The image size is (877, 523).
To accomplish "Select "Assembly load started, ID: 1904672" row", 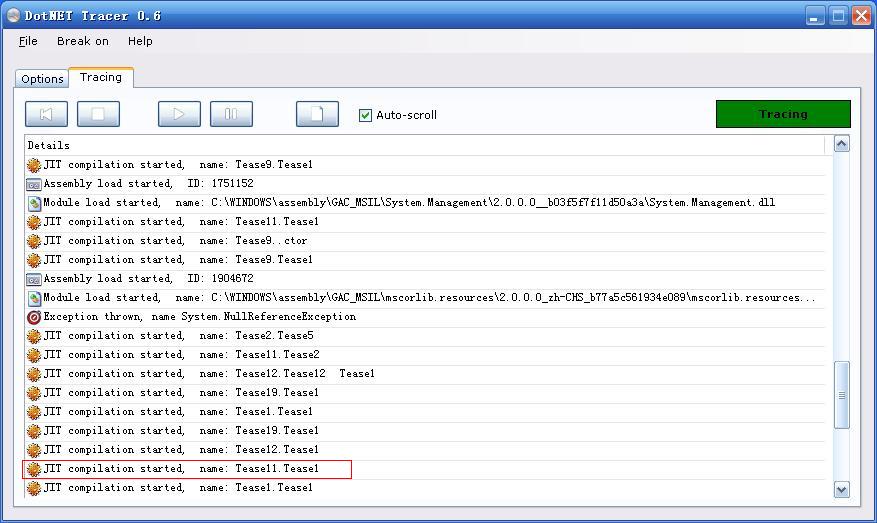I will (x=425, y=279).
